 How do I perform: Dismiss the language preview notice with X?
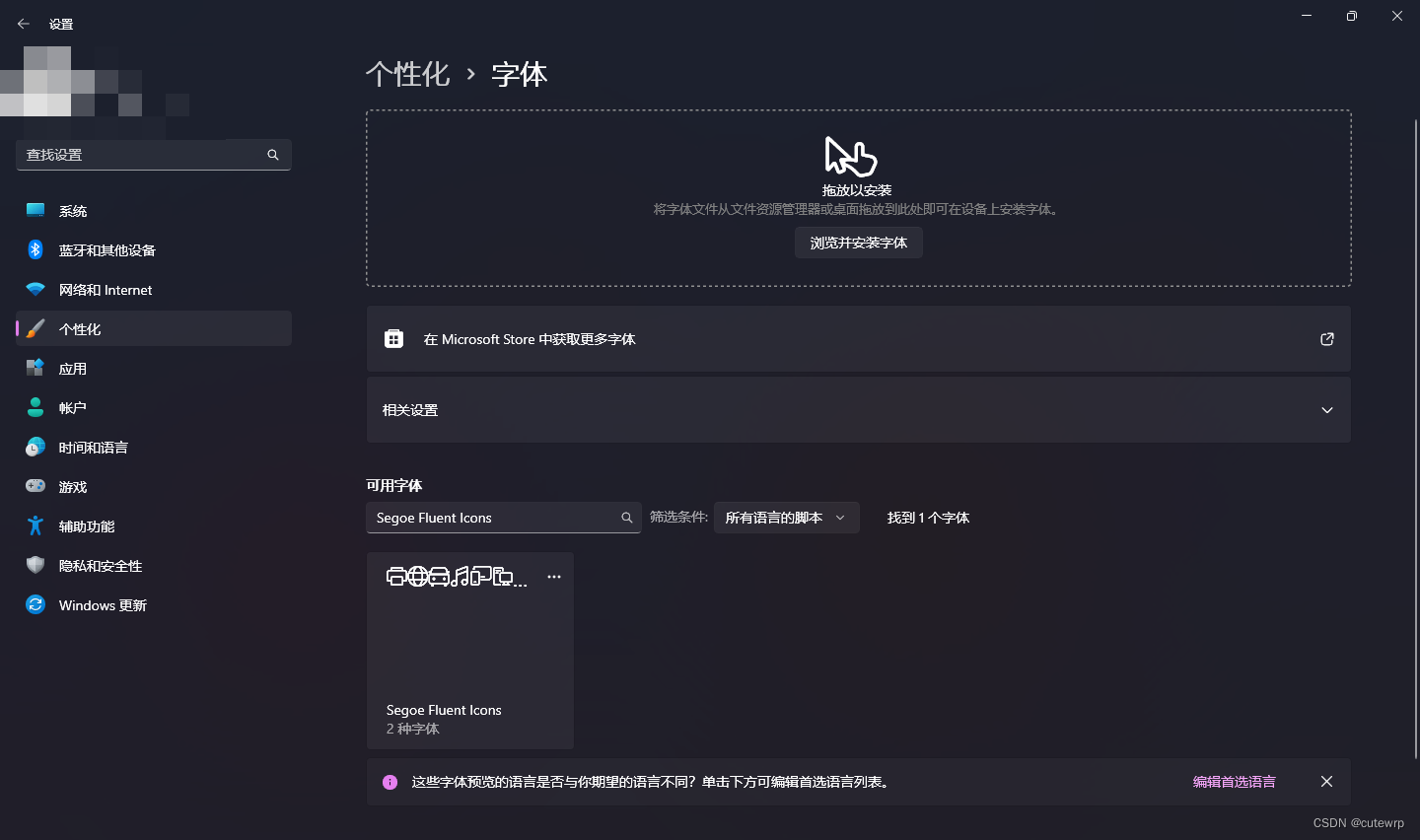point(1327,782)
